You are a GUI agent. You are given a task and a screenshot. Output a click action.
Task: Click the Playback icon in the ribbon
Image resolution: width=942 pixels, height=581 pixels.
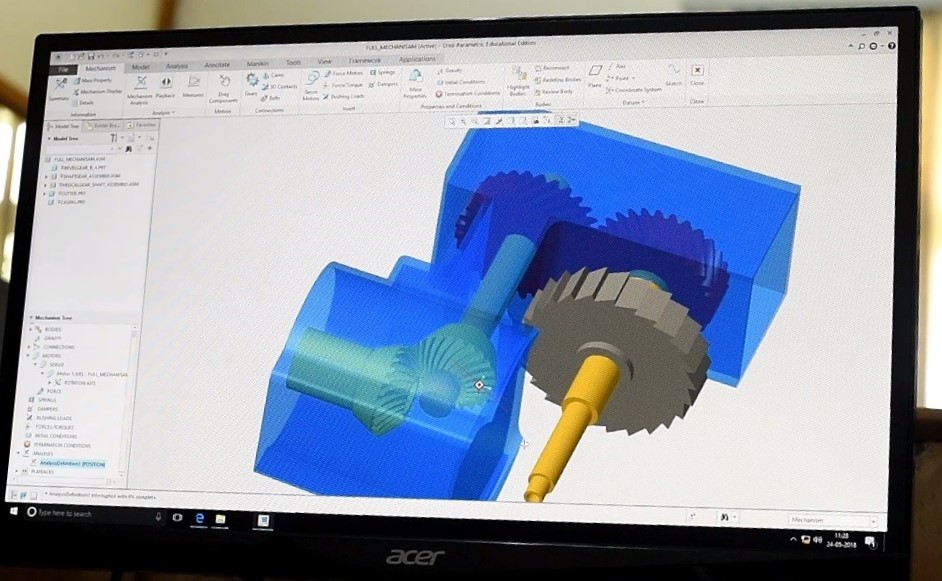(x=166, y=87)
